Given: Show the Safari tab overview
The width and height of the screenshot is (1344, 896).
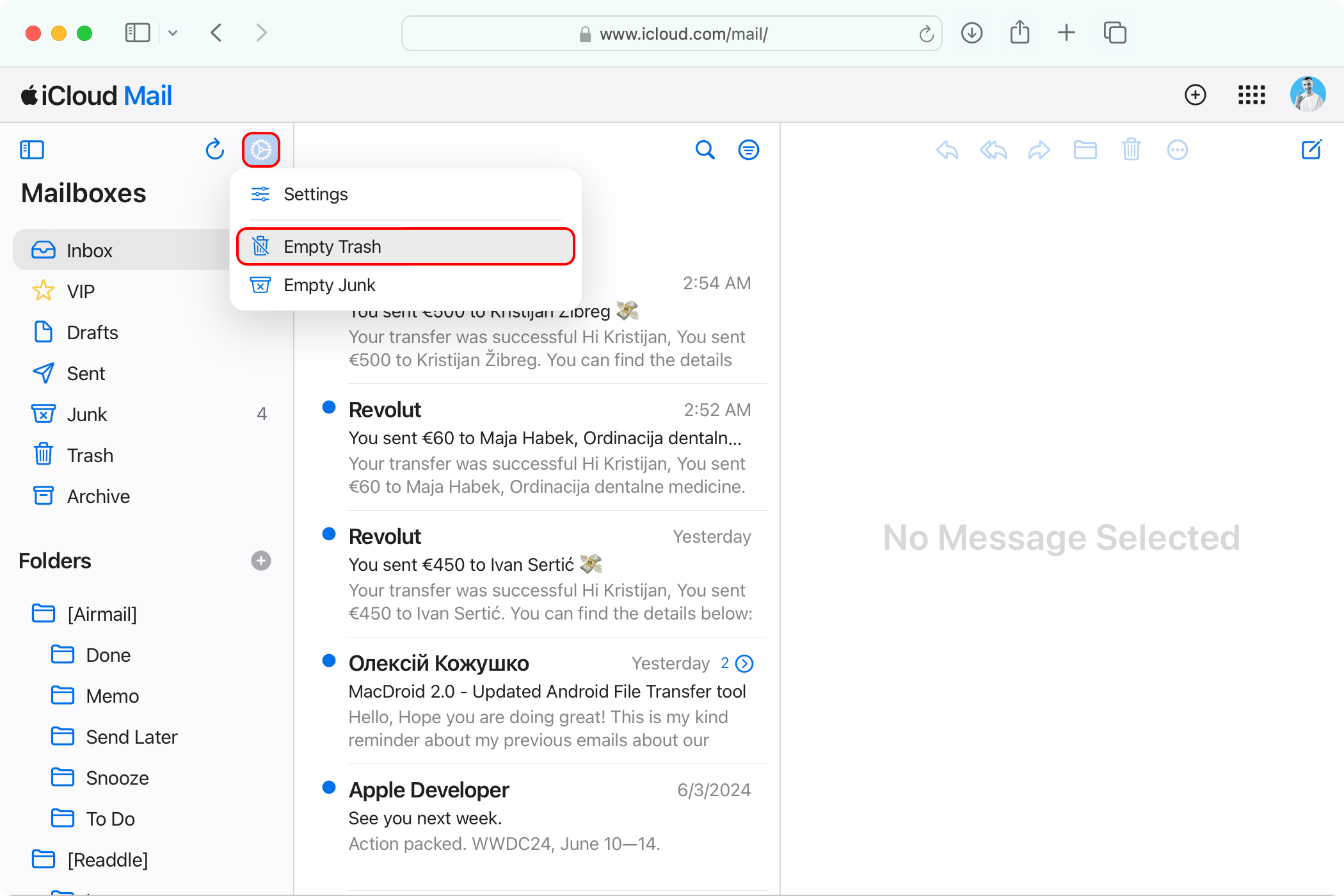Looking at the screenshot, I should [1115, 33].
